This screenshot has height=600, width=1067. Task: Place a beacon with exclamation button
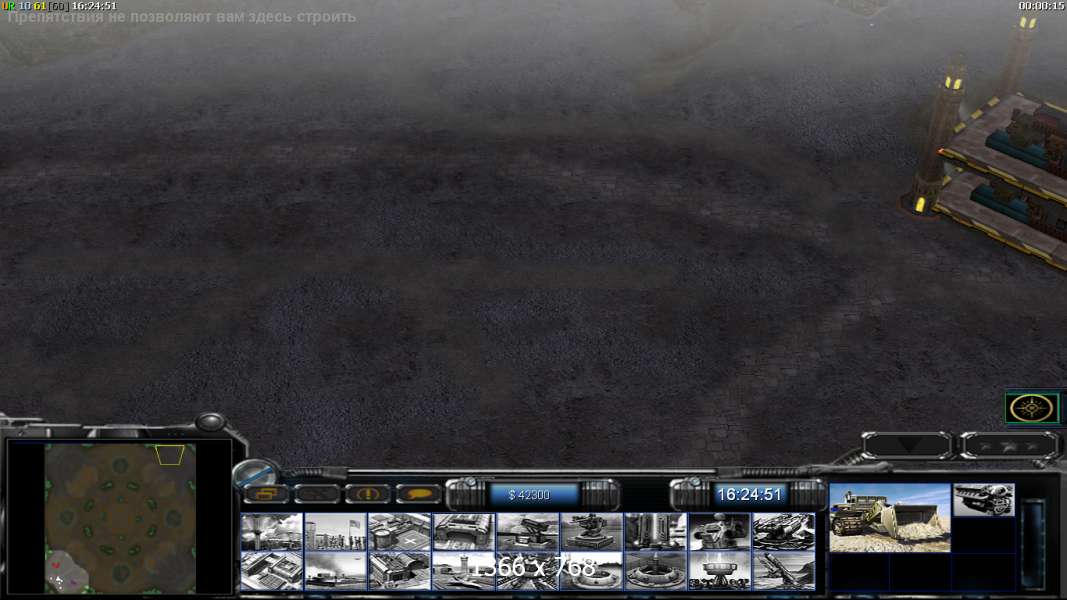coord(367,495)
